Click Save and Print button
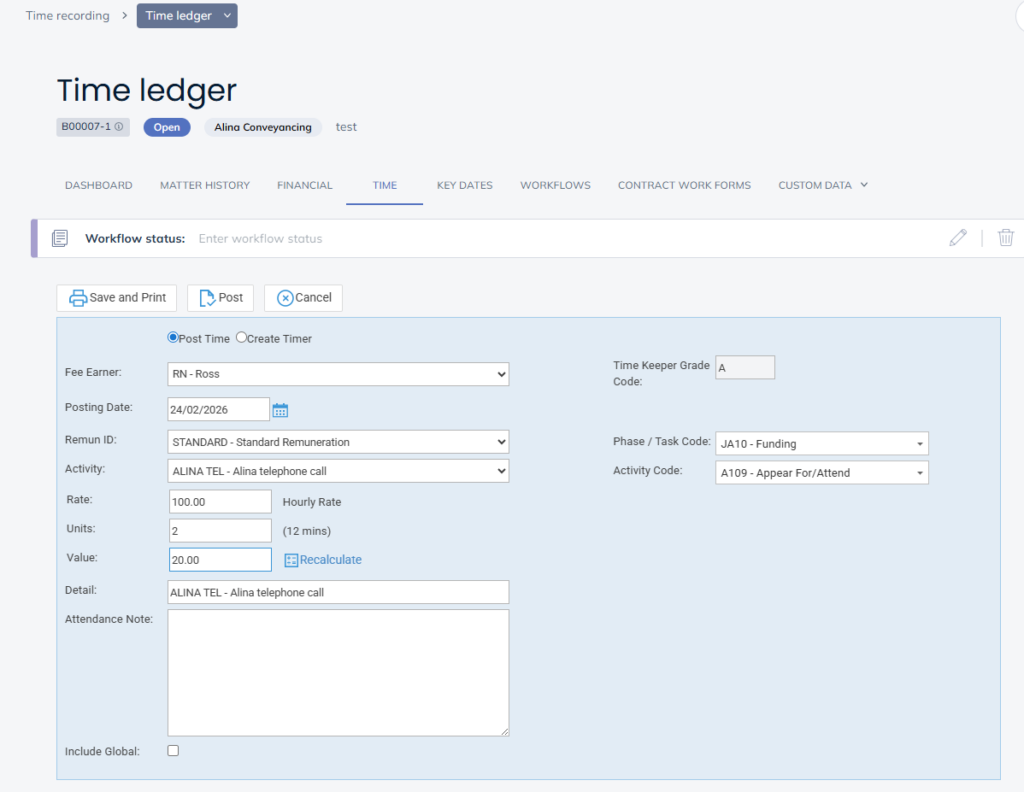 coord(117,298)
